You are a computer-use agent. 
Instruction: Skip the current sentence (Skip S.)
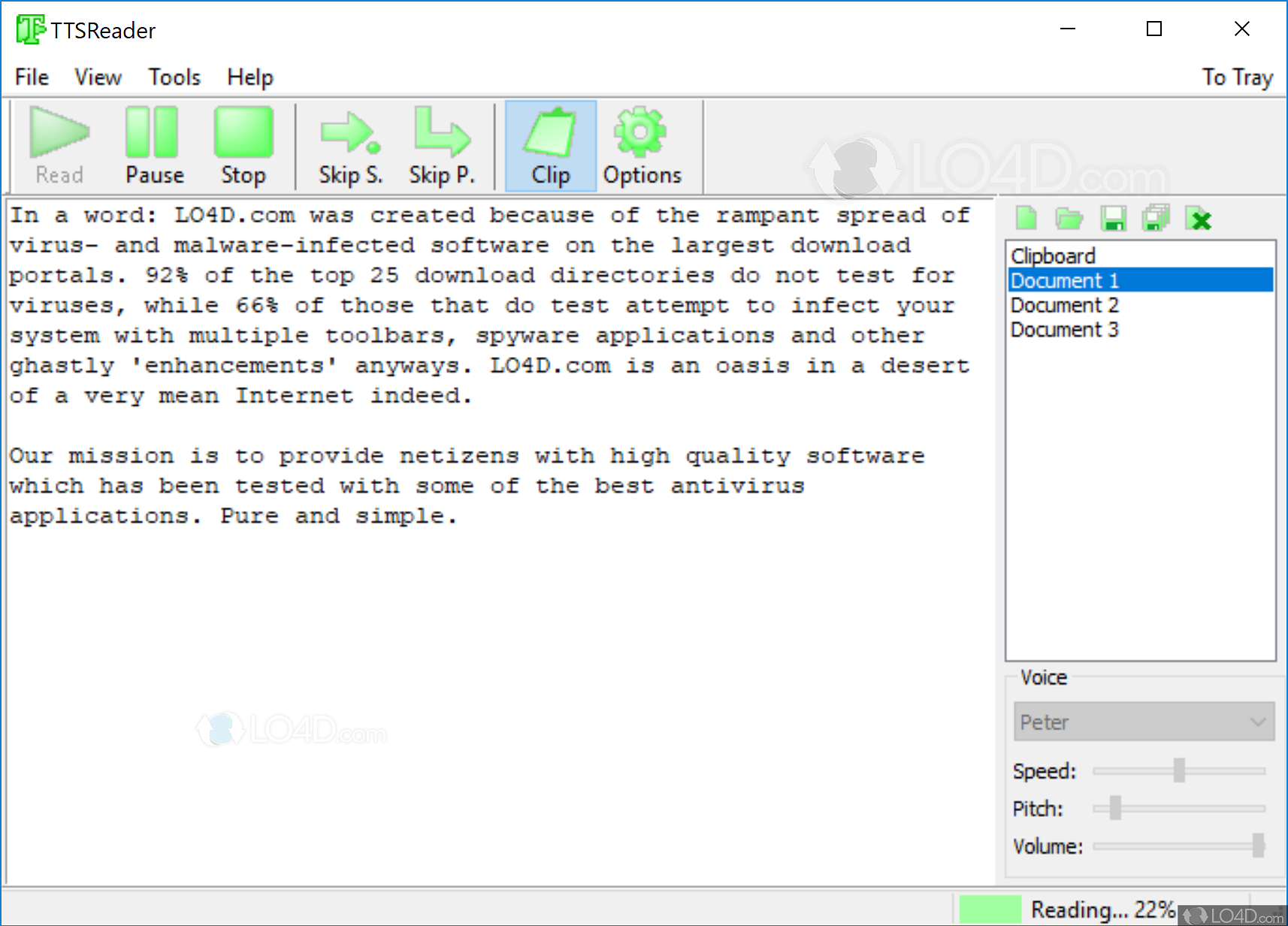(x=350, y=146)
